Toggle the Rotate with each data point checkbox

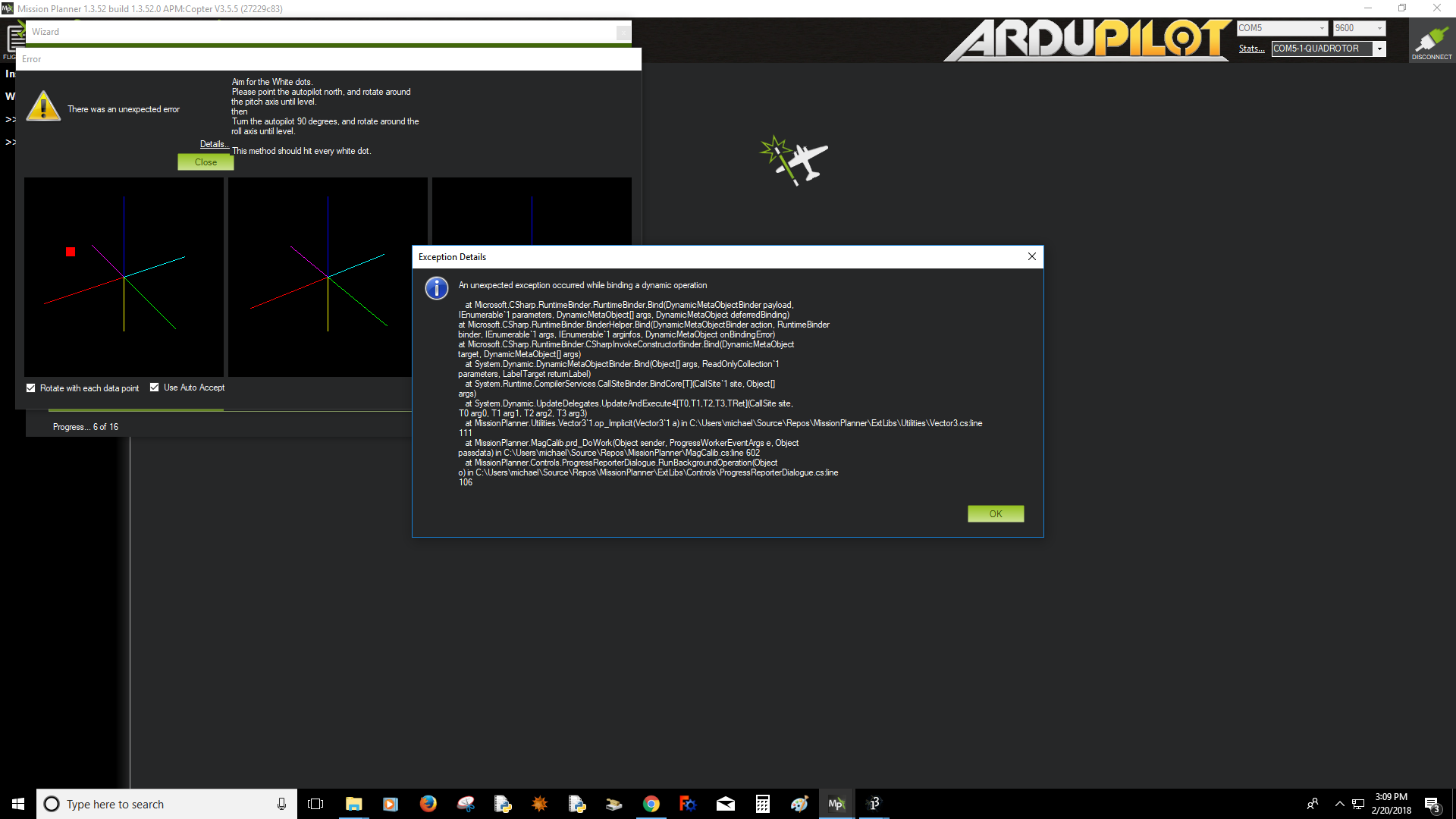coord(31,387)
